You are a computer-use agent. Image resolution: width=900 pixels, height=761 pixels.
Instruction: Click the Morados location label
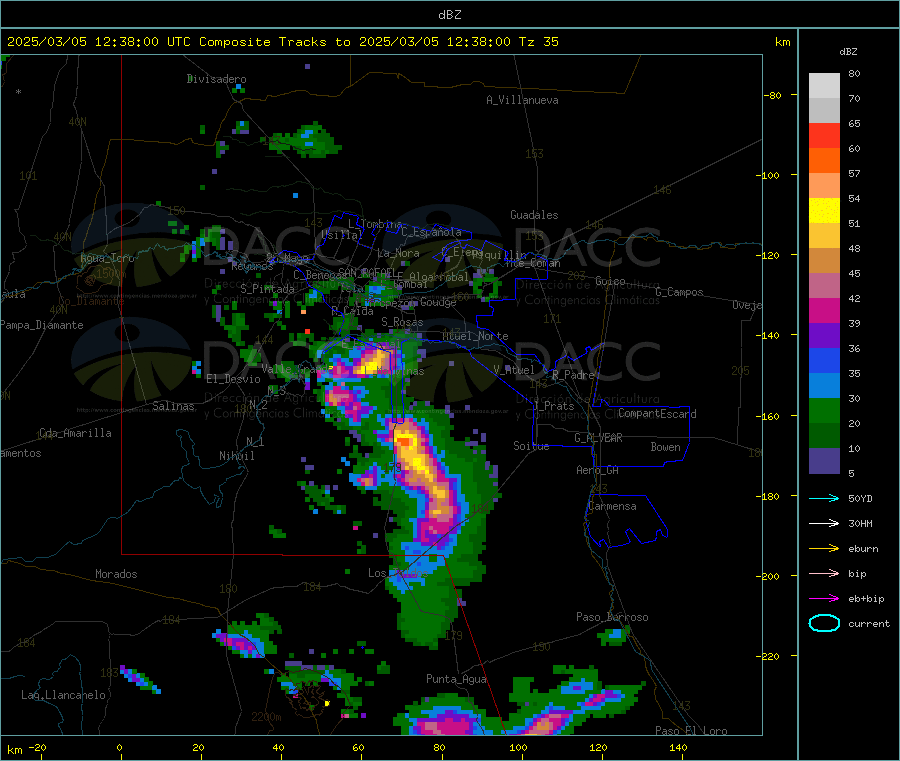tap(116, 574)
